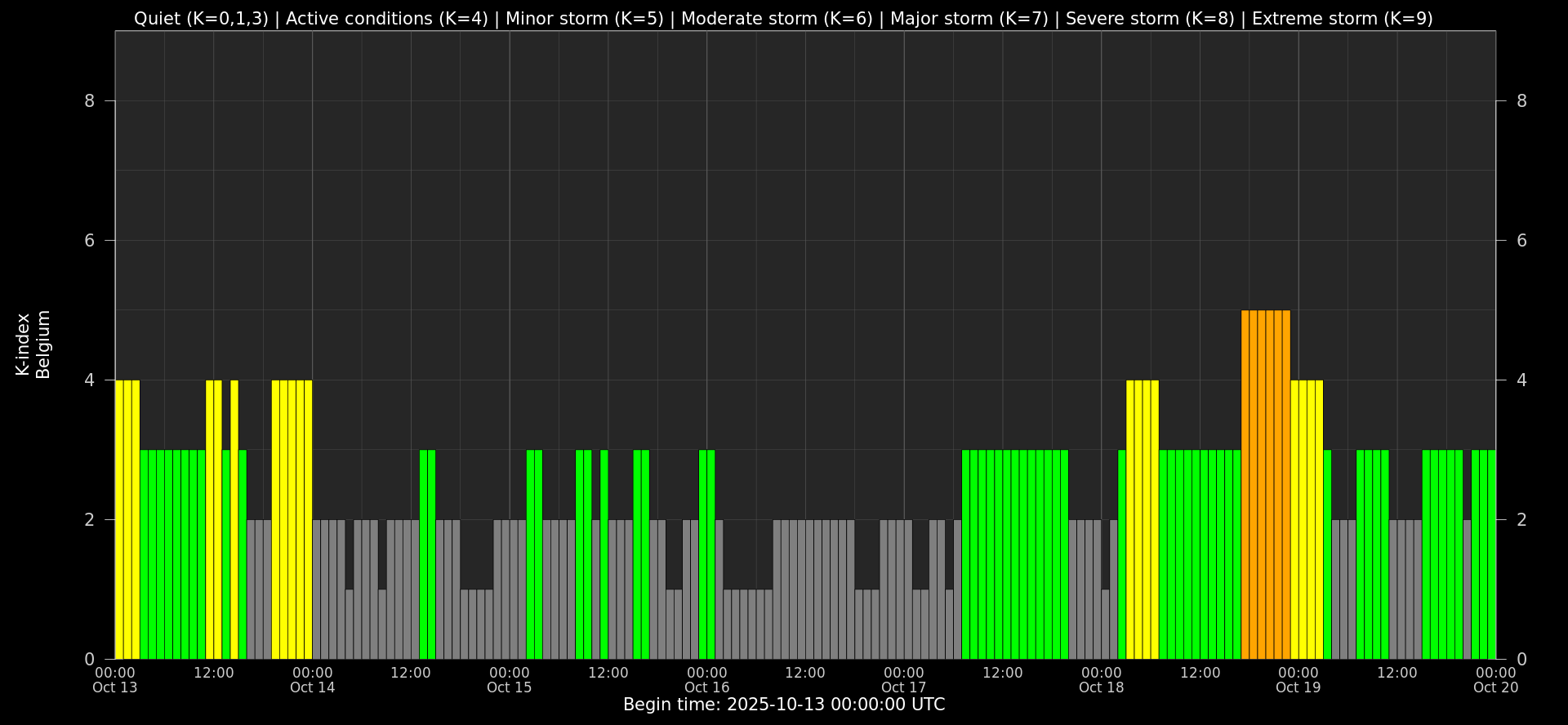The width and height of the screenshot is (1568, 725).
Task: Click the orange K=5 minor storm bars
Action: (1265, 484)
